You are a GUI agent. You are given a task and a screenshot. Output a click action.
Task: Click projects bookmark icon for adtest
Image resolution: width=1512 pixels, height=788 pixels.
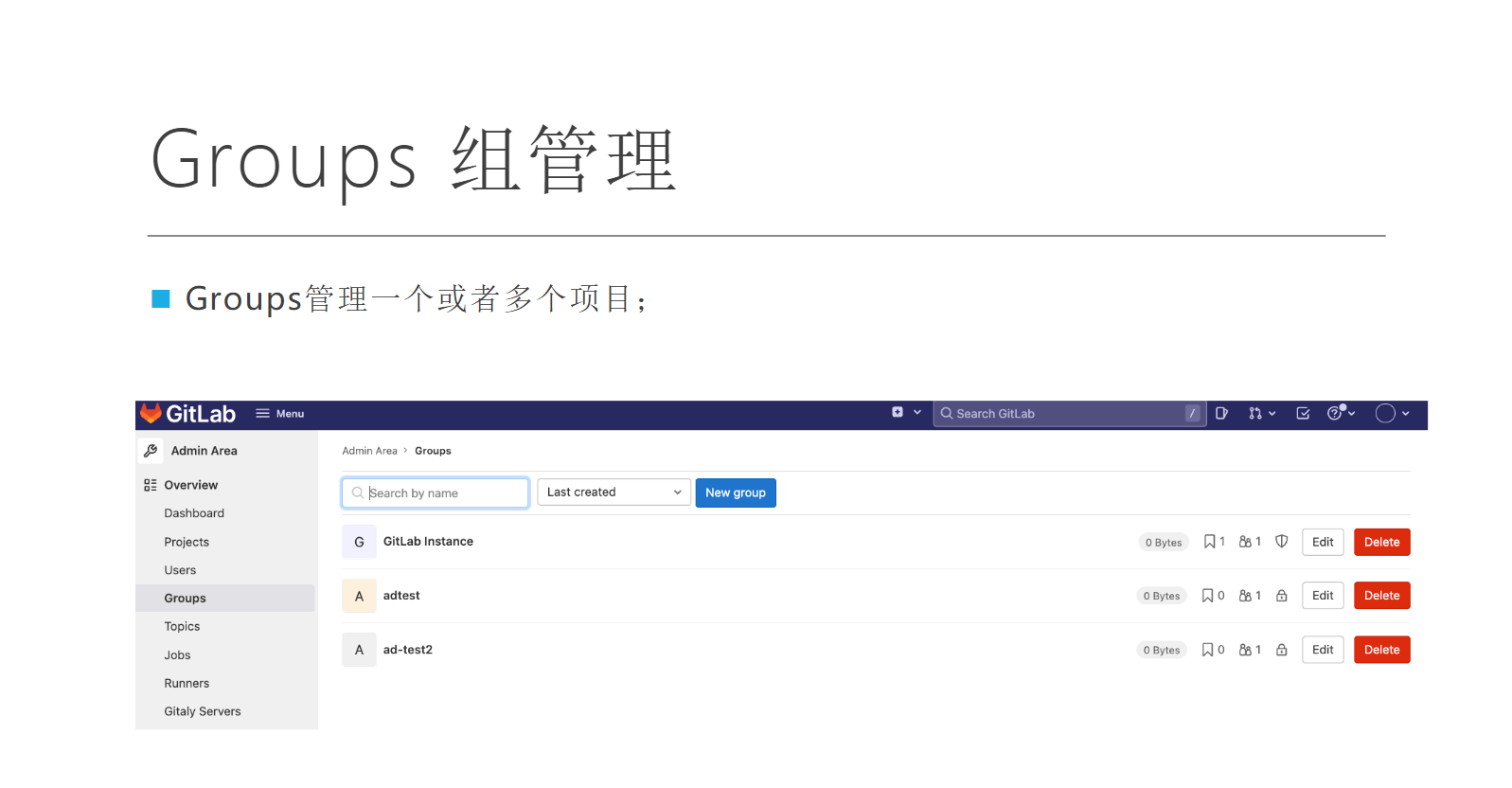point(1207,596)
